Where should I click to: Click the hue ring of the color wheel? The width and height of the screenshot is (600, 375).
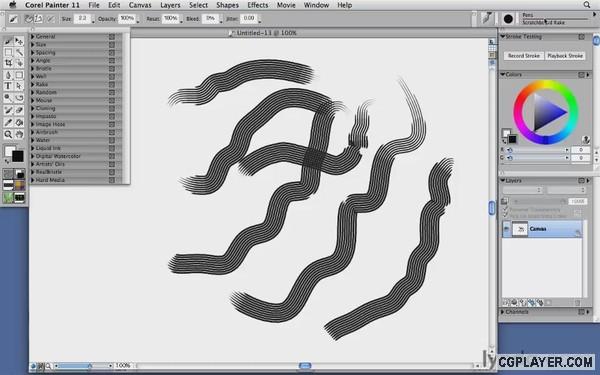coord(546,84)
